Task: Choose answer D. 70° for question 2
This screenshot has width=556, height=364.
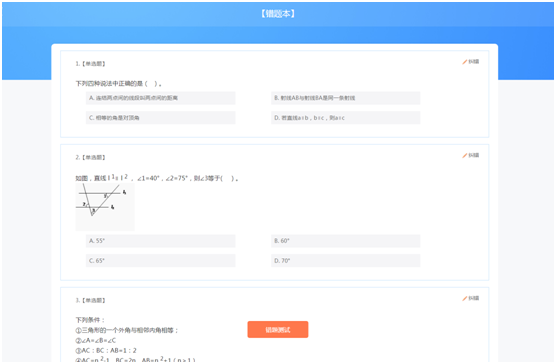Action: 345,261
